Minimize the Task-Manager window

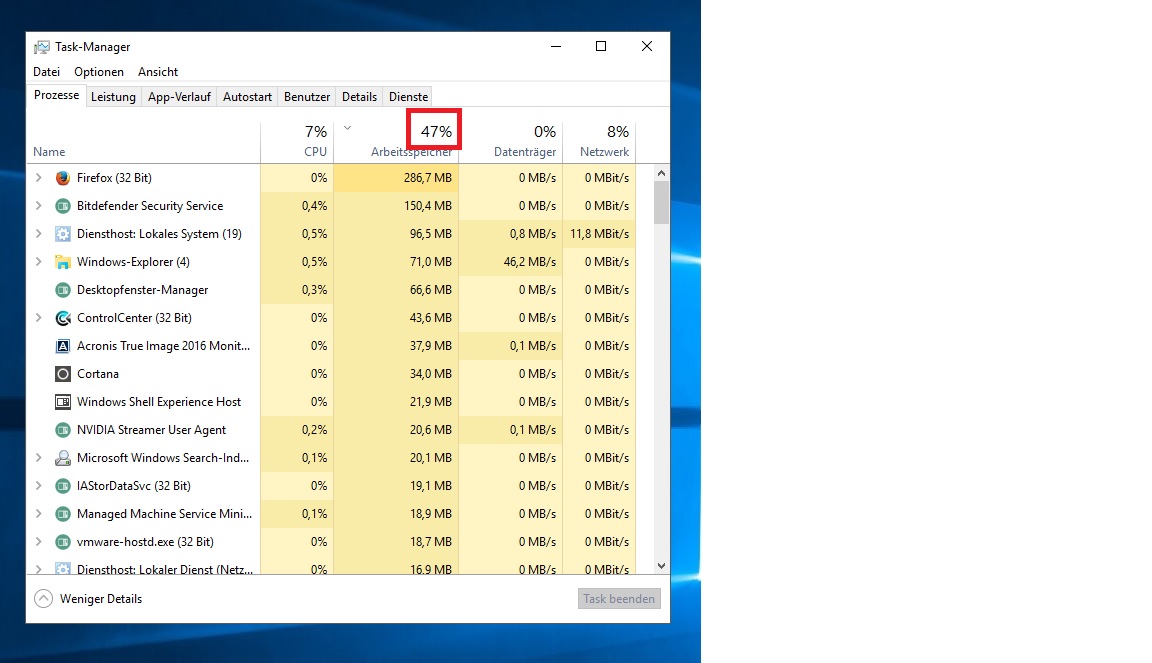(556, 46)
